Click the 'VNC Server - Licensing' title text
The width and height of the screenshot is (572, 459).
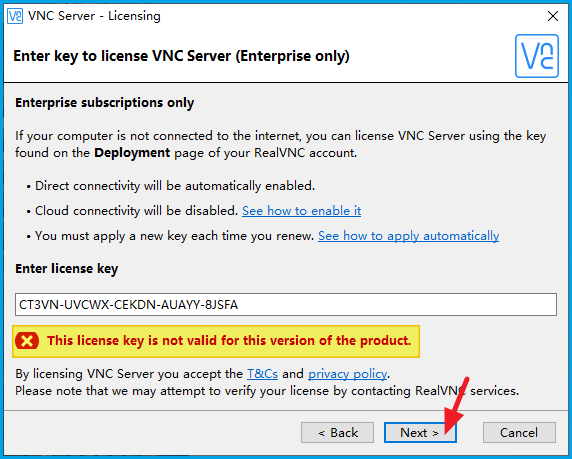(x=94, y=16)
